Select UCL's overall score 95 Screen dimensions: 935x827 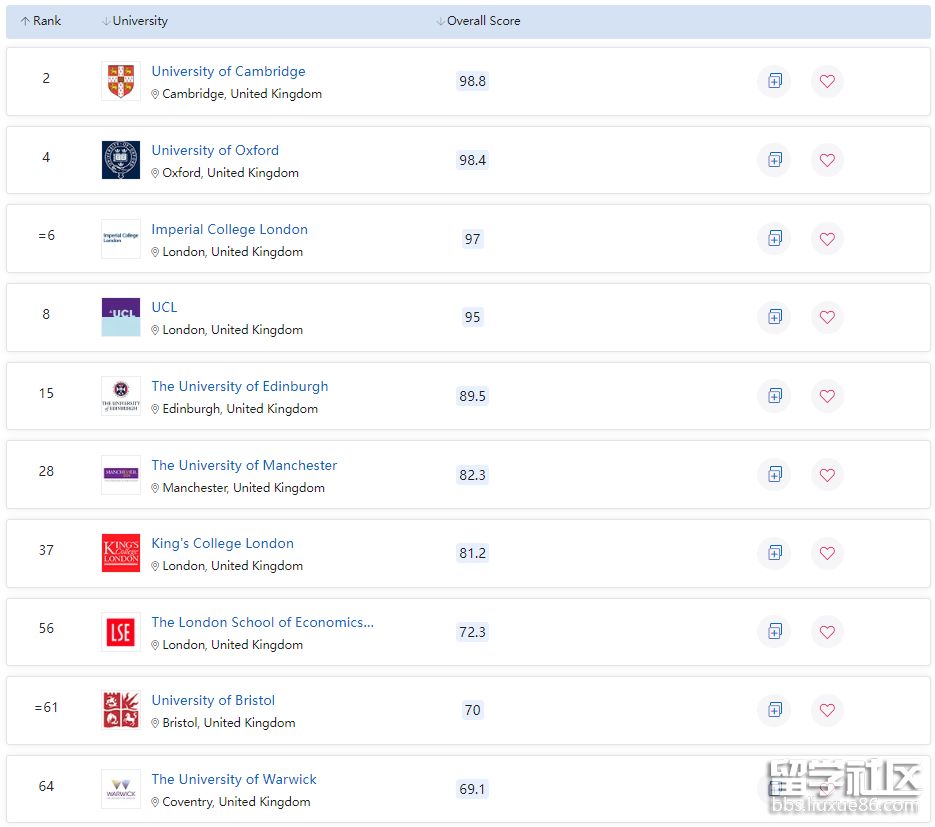472,317
